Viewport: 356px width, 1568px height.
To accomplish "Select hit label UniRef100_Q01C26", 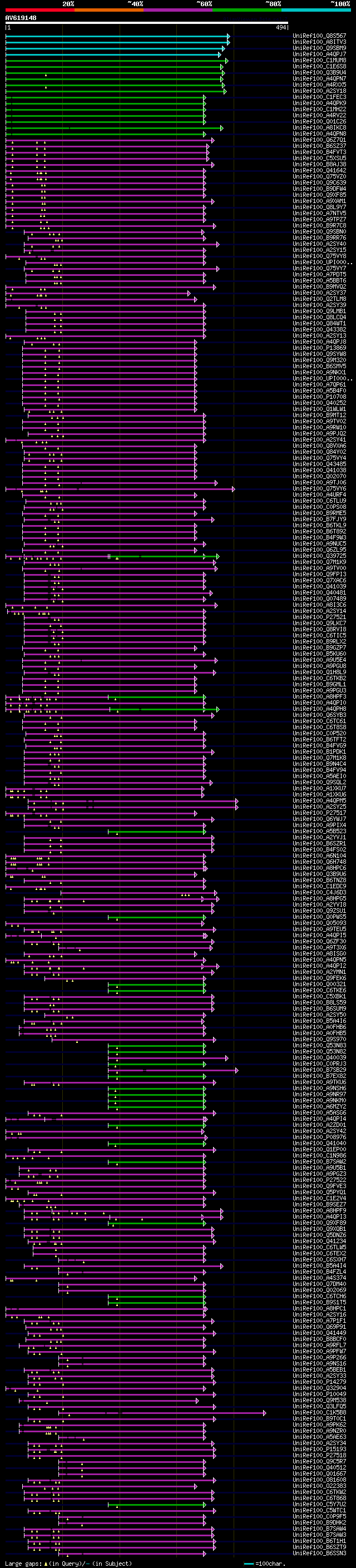I will (319, 122).
